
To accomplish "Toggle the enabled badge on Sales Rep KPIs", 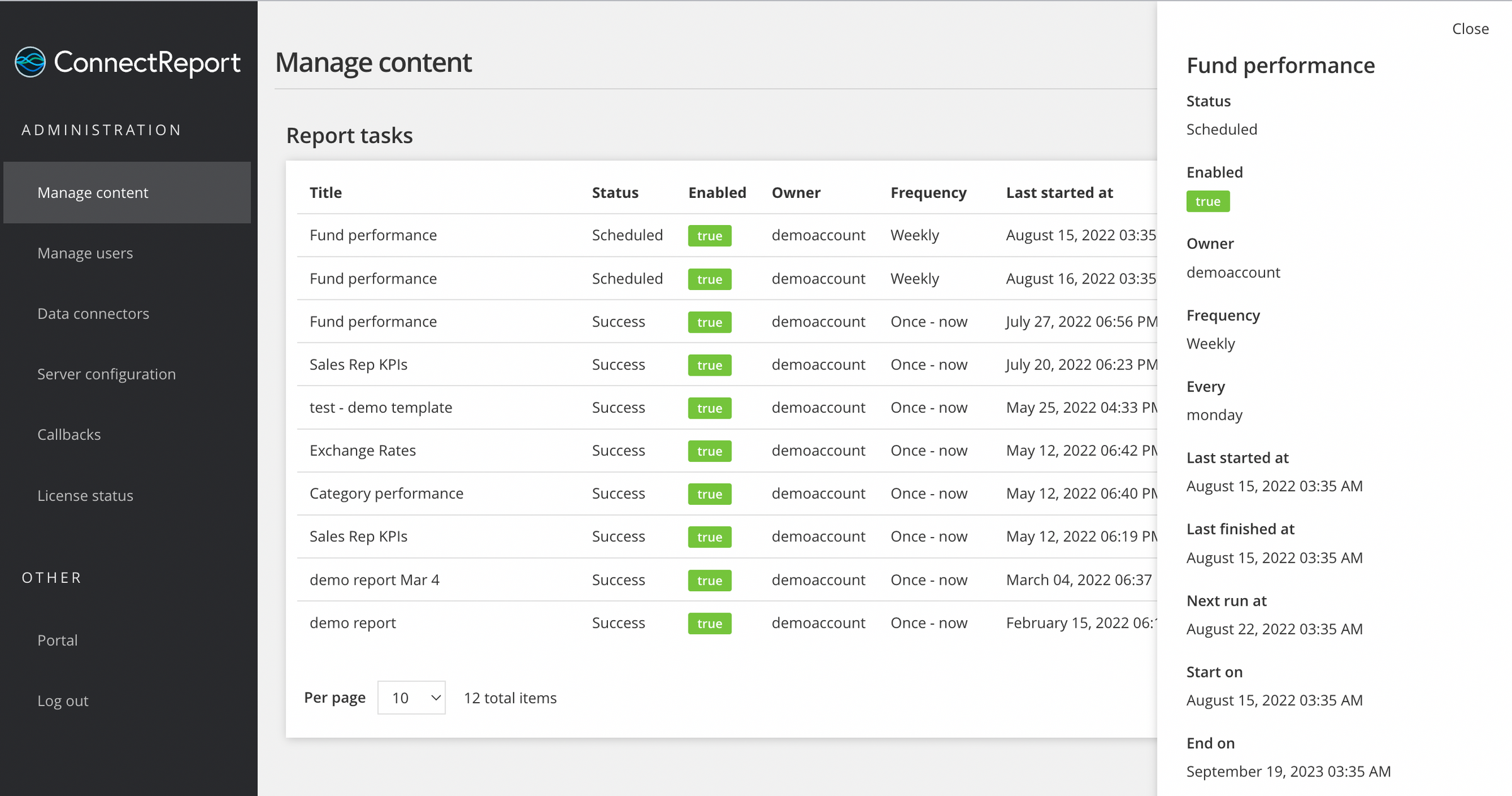I will pyautogui.click(x=709, y=366).
